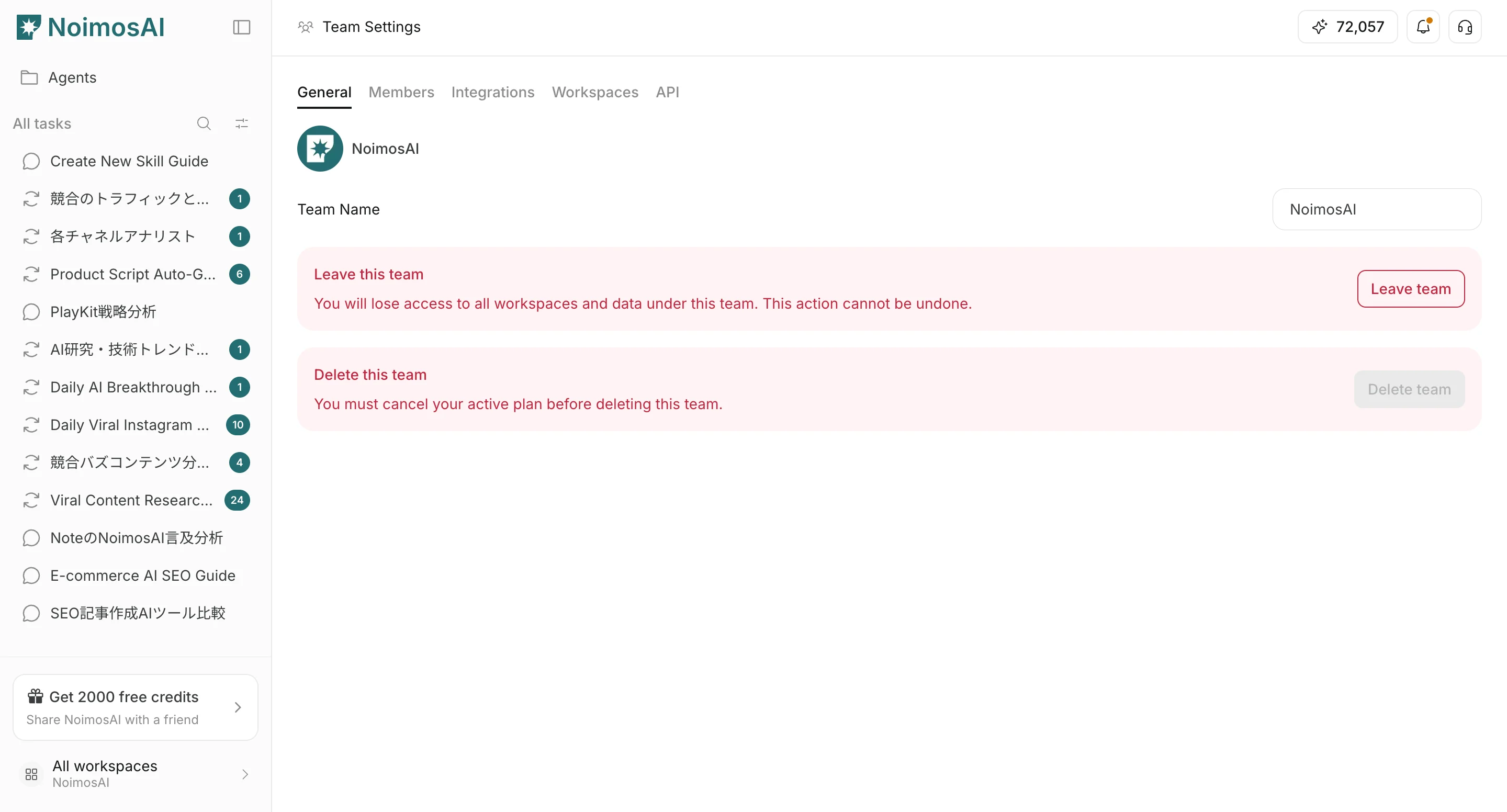Image resolution: width=1507 pixels, height=812 pixels.
Task: Open the 競合バズコンテンツ分... task
Action: 135,463
